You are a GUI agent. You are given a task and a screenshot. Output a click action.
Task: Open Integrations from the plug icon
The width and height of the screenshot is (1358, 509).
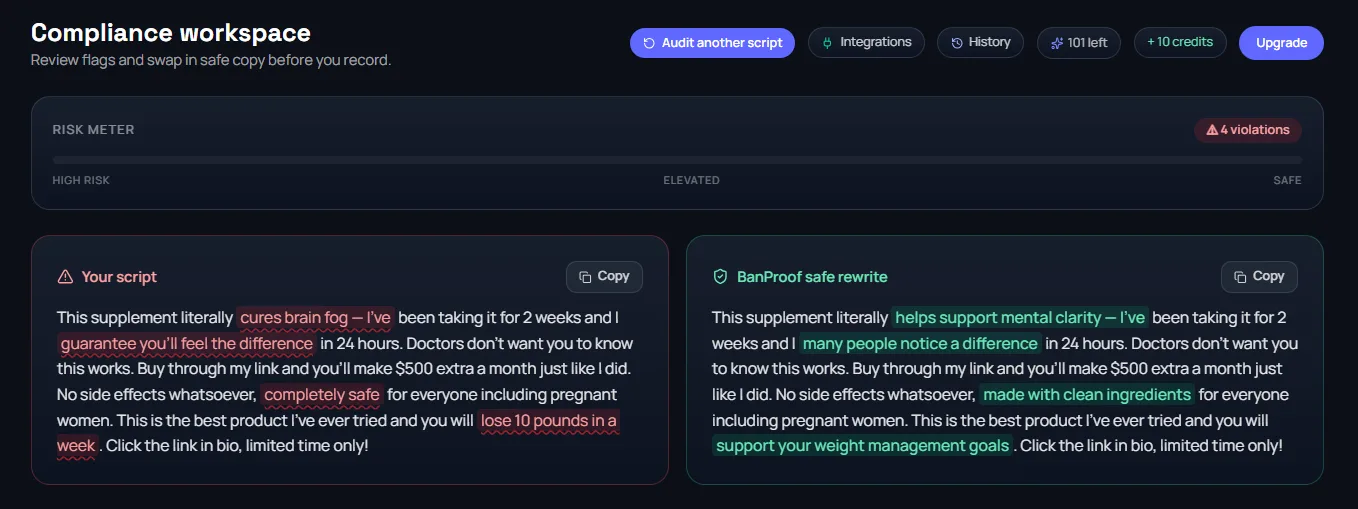point(827,43)
